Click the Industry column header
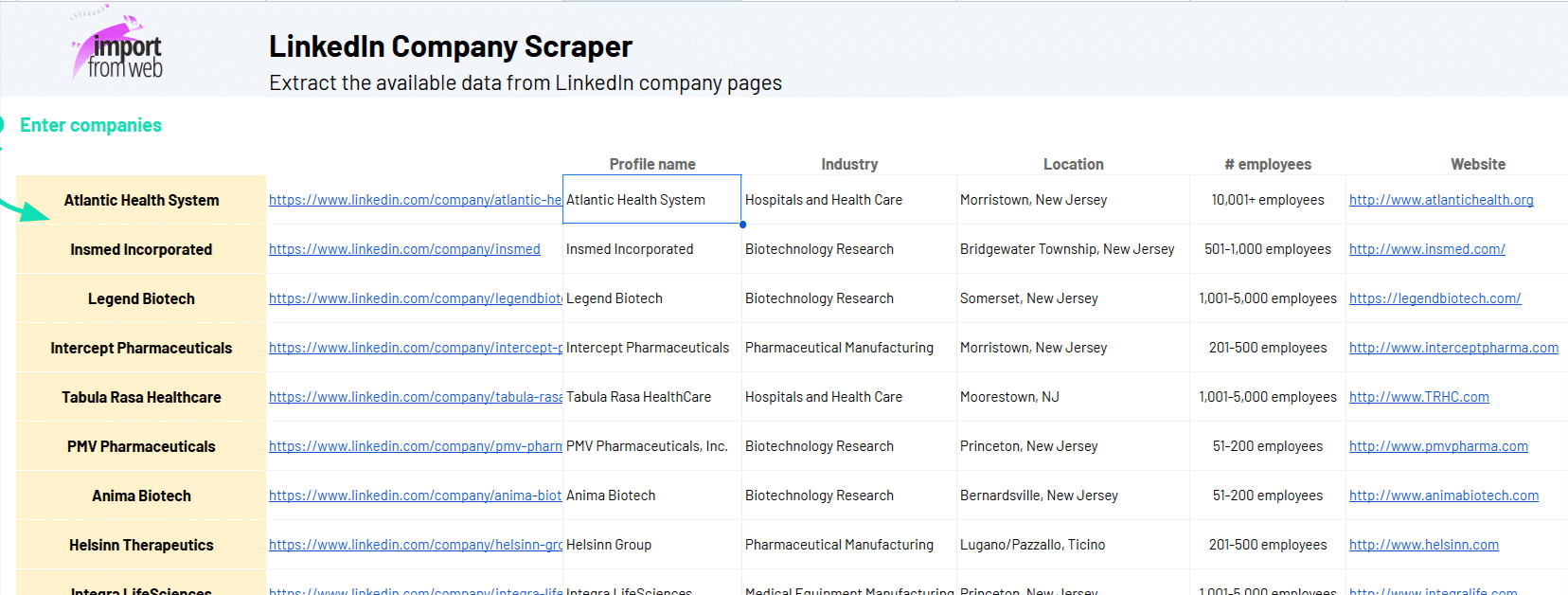The width and height of the screenshot is (1568, 595). tap(849, 164)
